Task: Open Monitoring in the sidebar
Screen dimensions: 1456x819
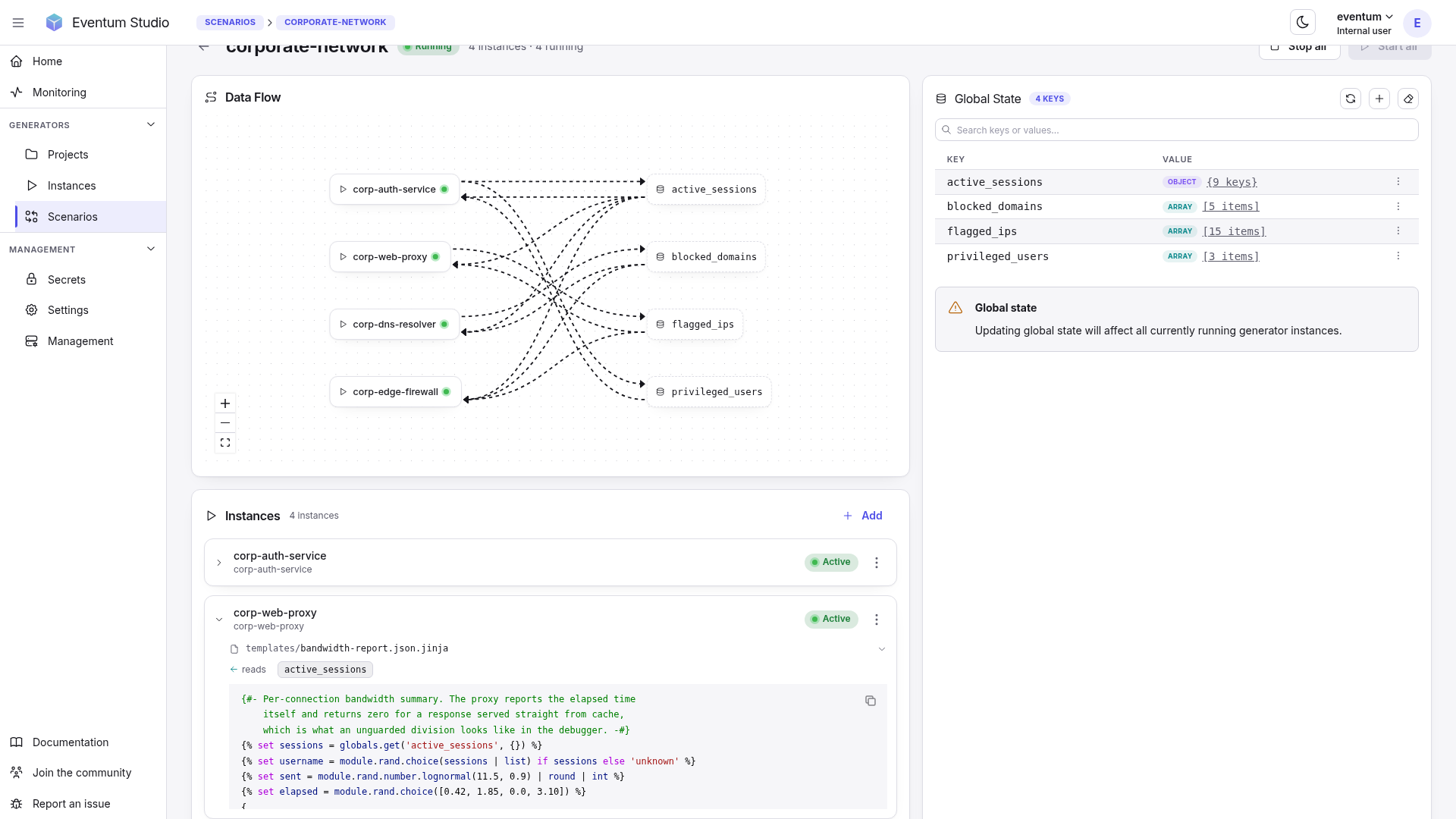Action: tap(83, 93)
